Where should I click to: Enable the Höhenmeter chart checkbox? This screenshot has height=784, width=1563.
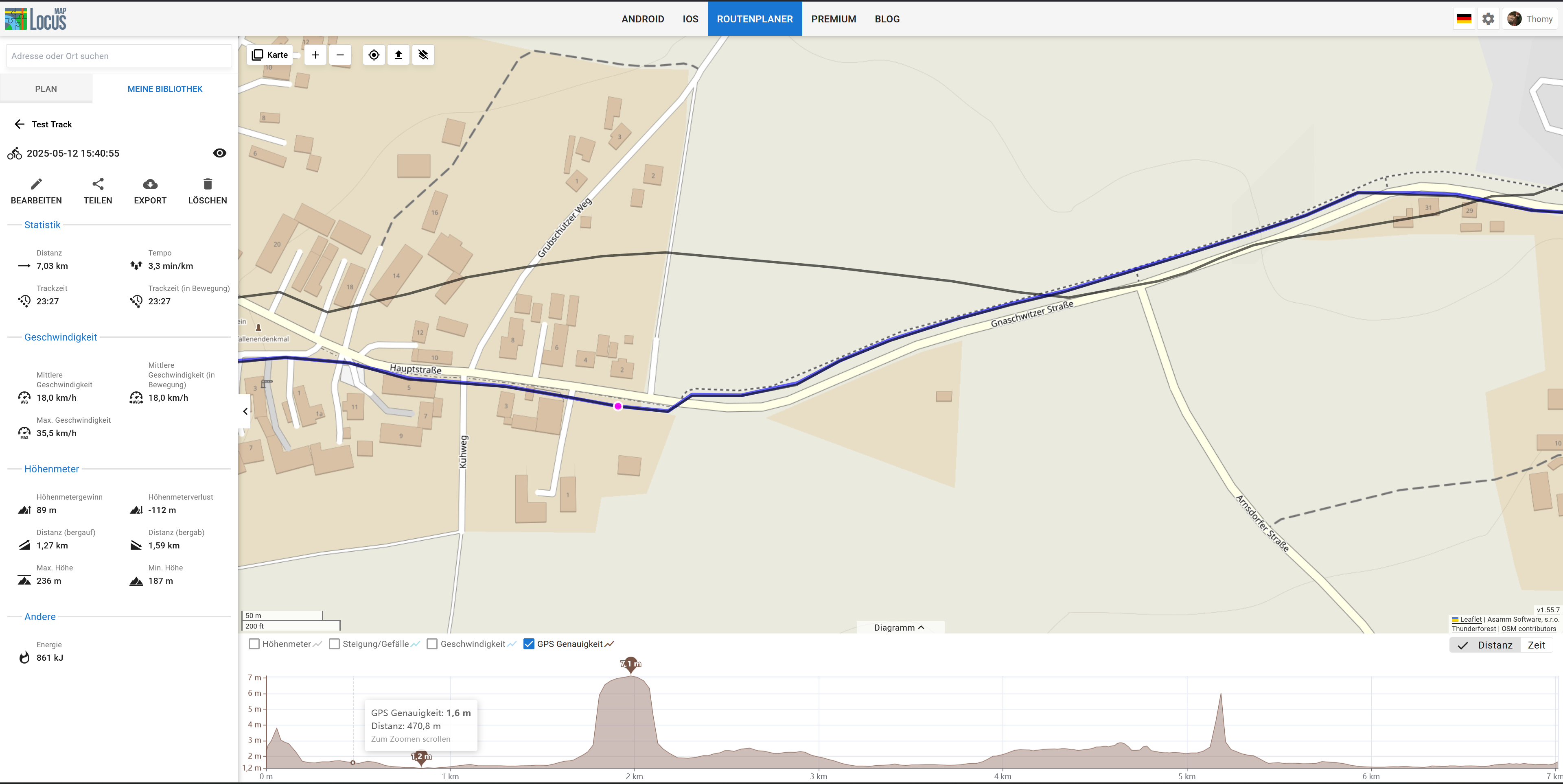[x=254, y=644]
